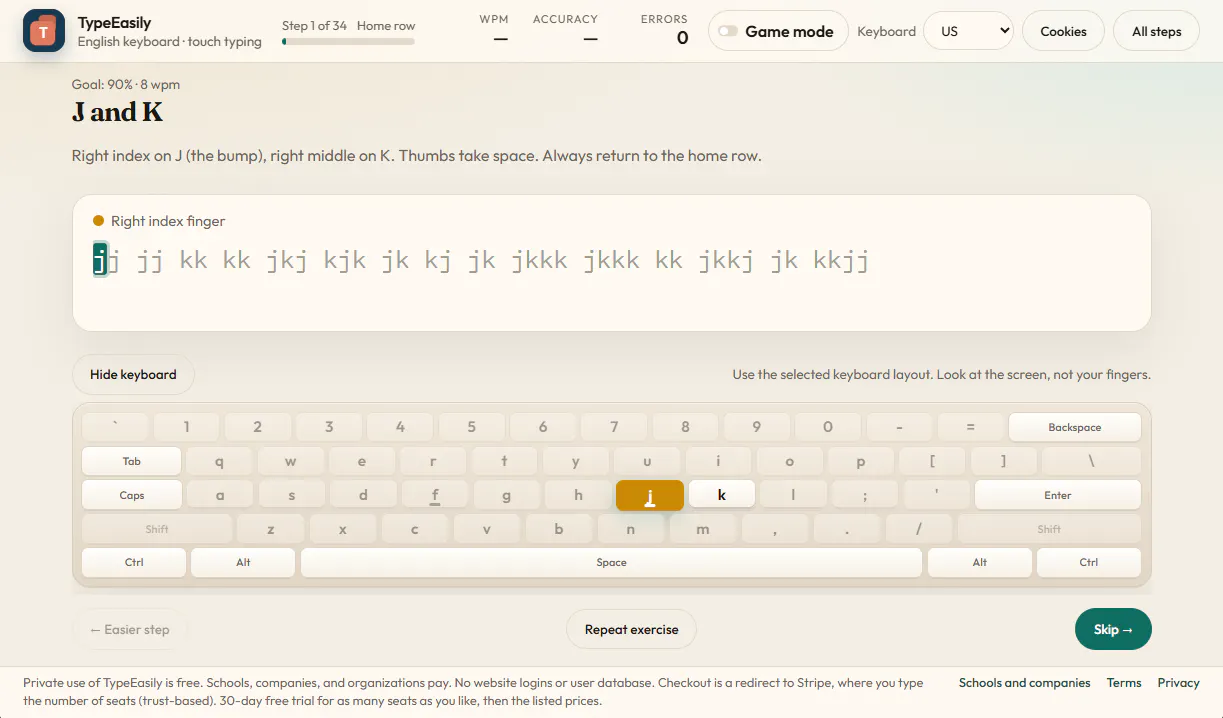Image resolution: width=1223 pixels, height=718 pixels.
Task: Open the All steps list
Action: pos(1157,31)
